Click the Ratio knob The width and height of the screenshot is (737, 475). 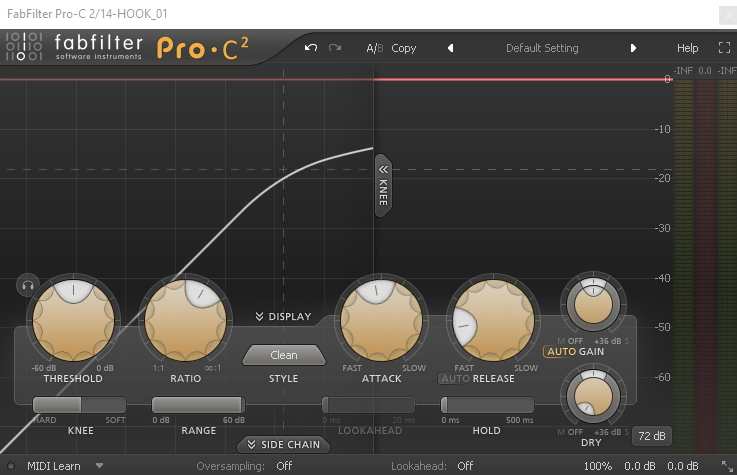coord(186,320)
